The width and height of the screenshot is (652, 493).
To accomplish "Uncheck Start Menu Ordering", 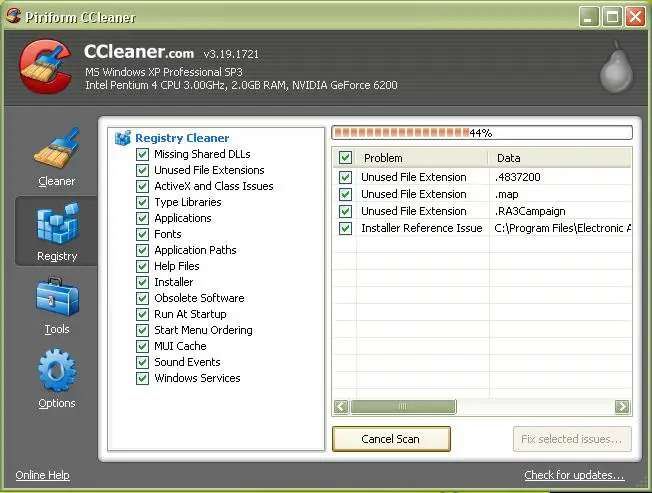I will [142, 330].
